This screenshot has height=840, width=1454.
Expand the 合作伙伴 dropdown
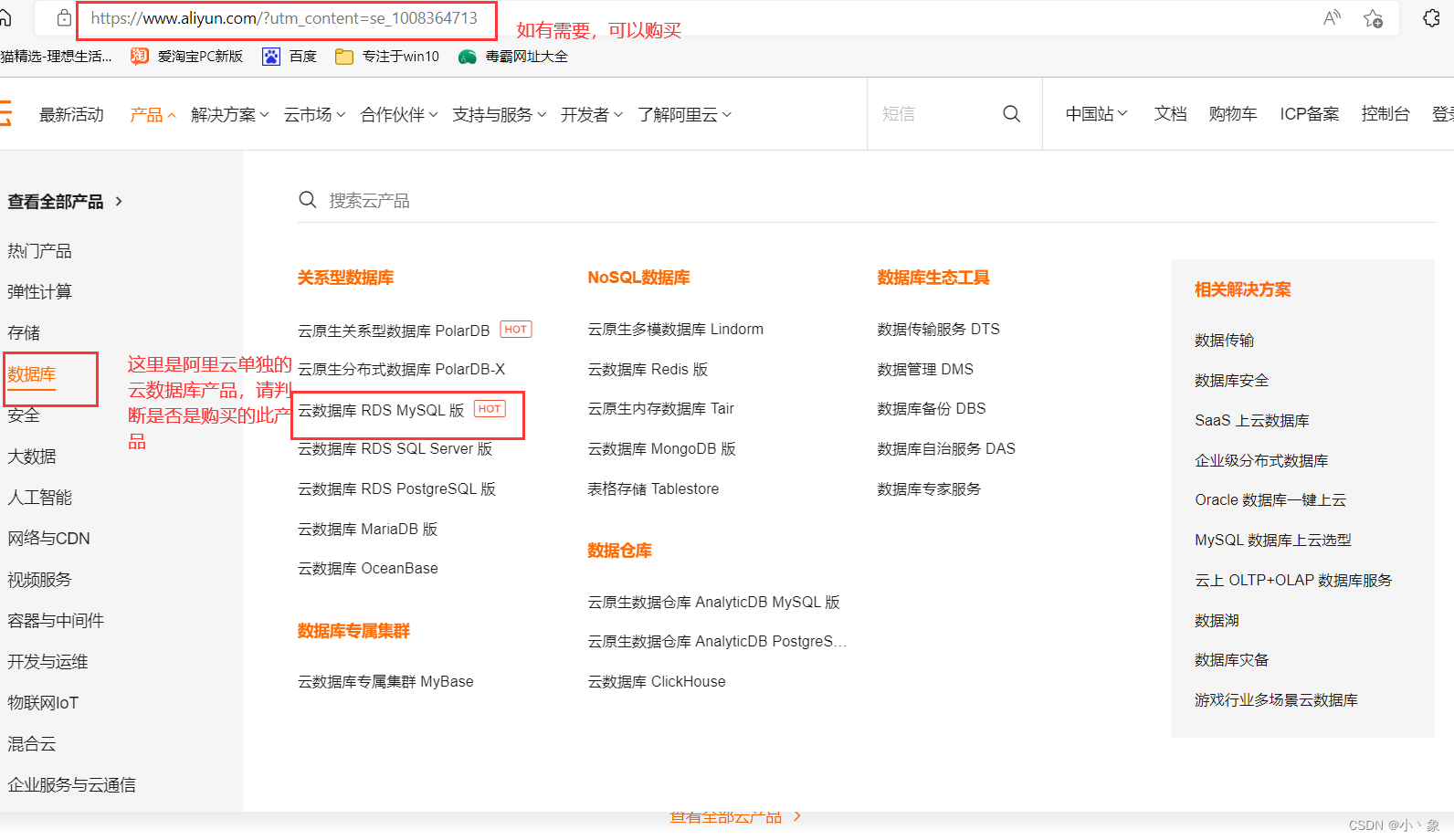click(x=399, y=115)
